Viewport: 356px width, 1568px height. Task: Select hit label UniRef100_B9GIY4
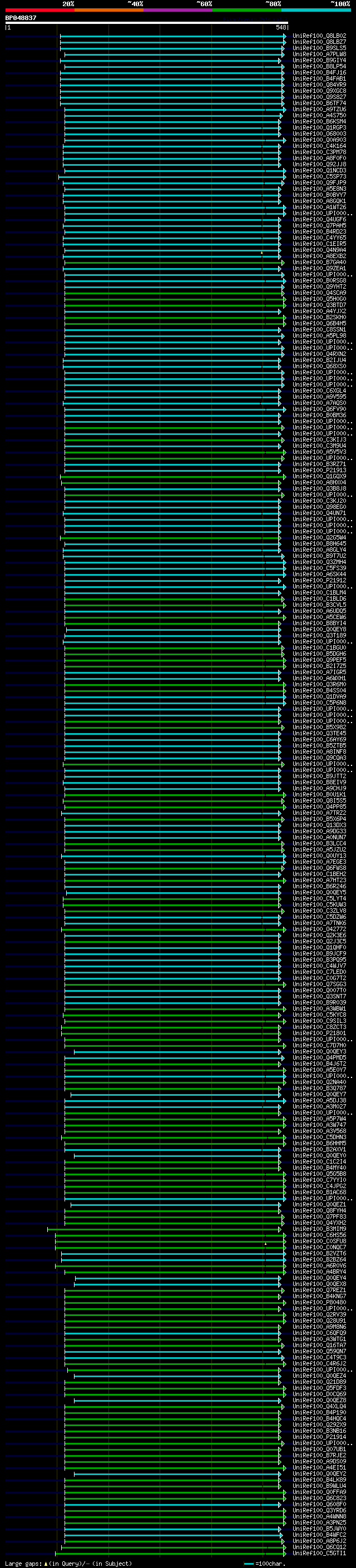[x=319, y=60]
